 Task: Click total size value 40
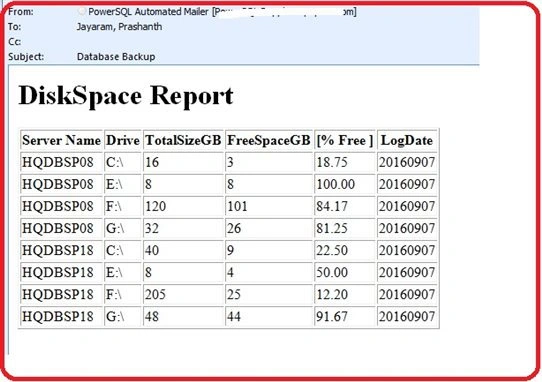click(183, 250)
